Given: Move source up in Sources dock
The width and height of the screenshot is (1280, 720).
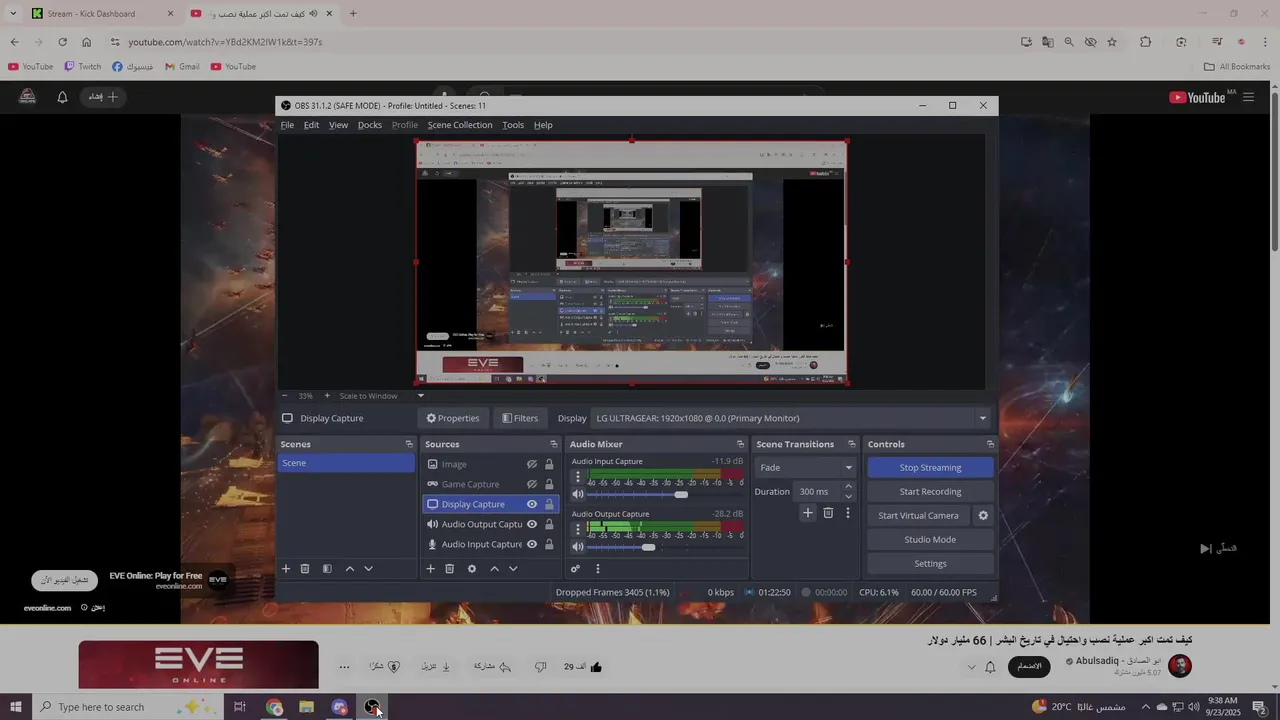Looking at the screenshot, I should point(494,569).
